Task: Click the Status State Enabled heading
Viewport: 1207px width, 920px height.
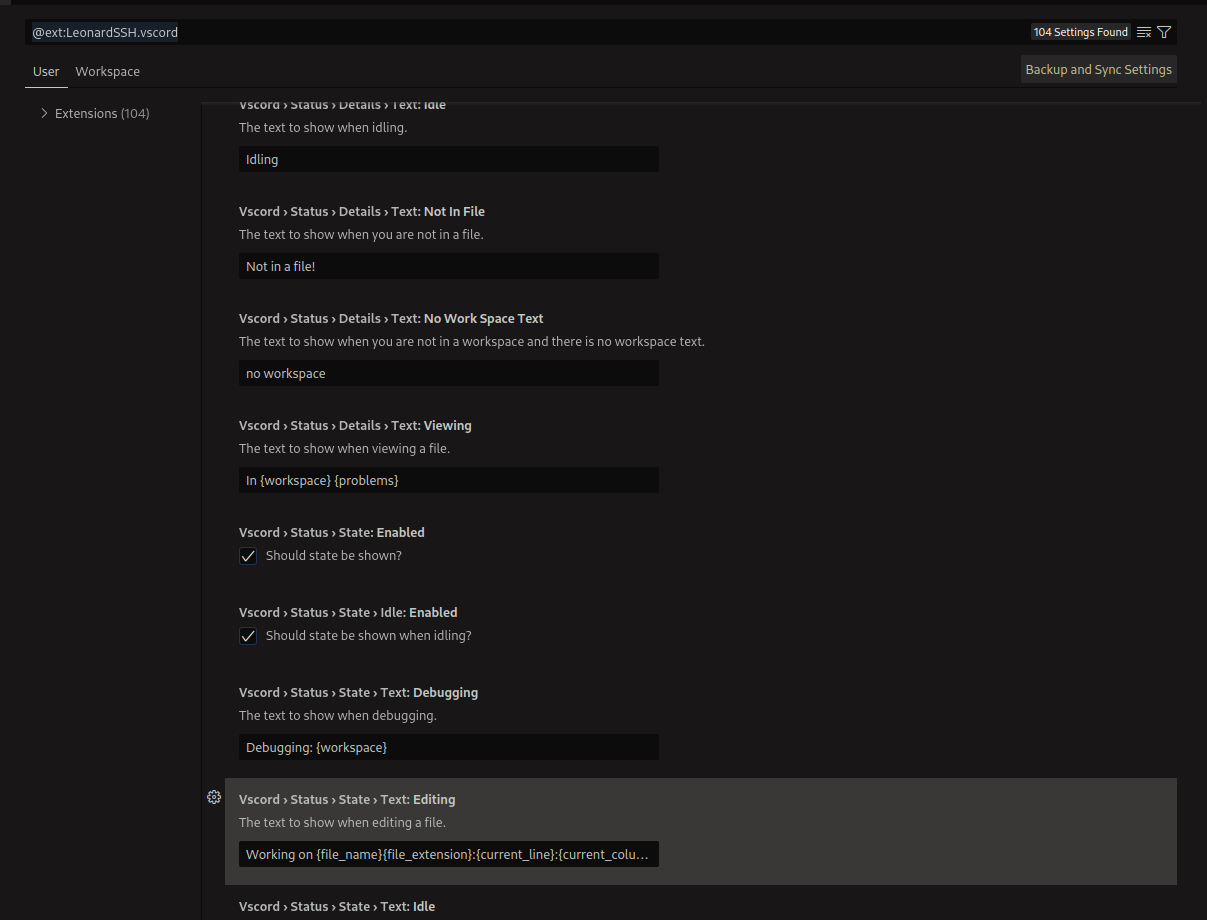Action: click(x=332, y=532)
